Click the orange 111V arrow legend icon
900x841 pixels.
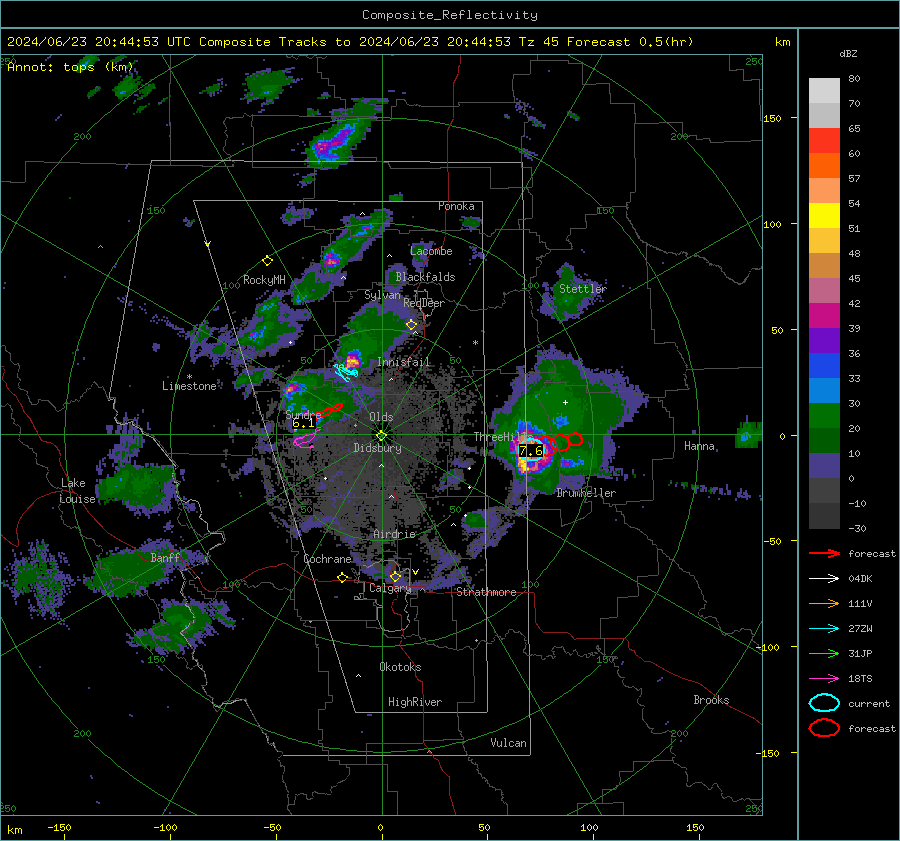824,603
